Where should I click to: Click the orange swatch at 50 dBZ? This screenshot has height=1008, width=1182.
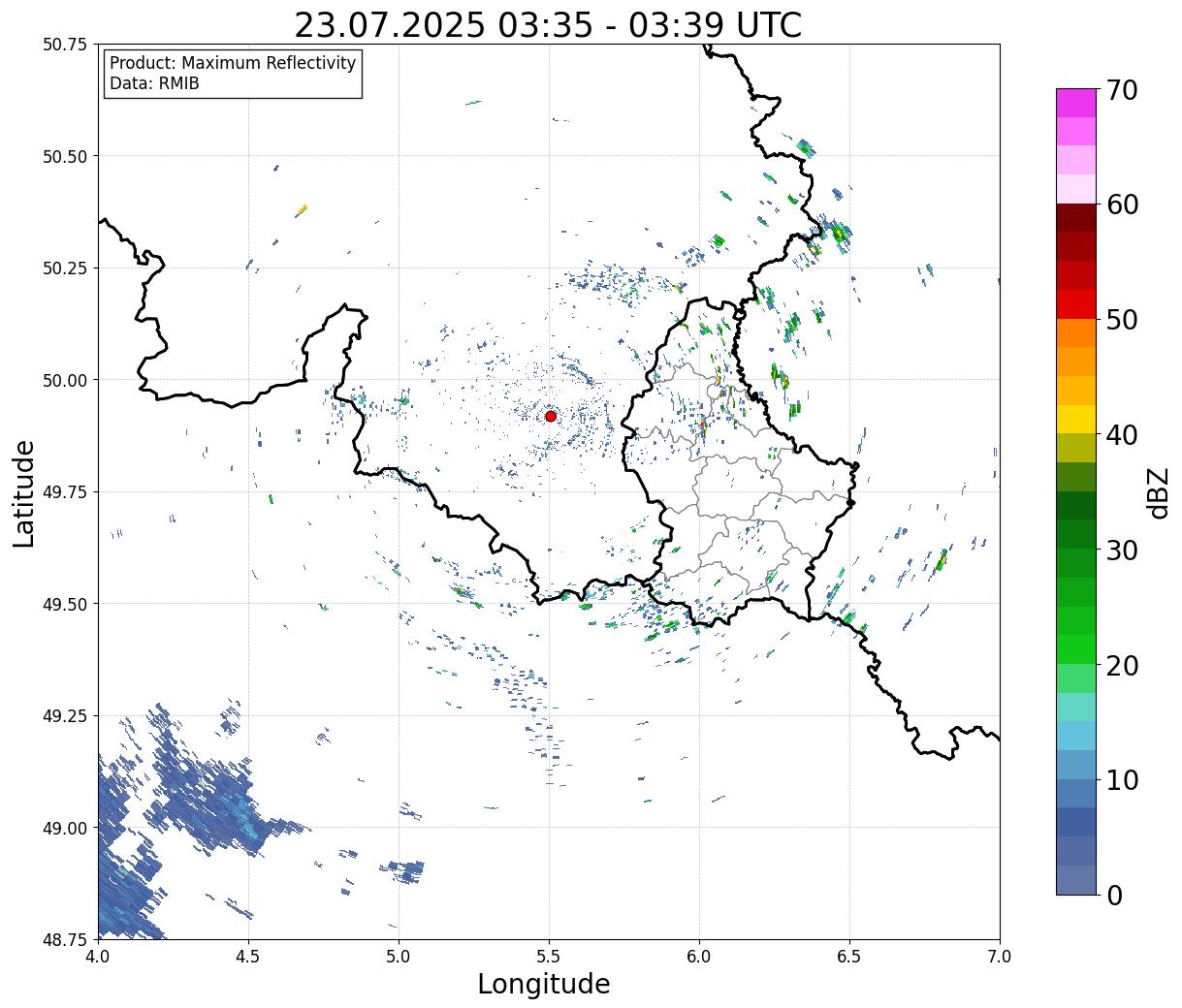(1076, 332)
